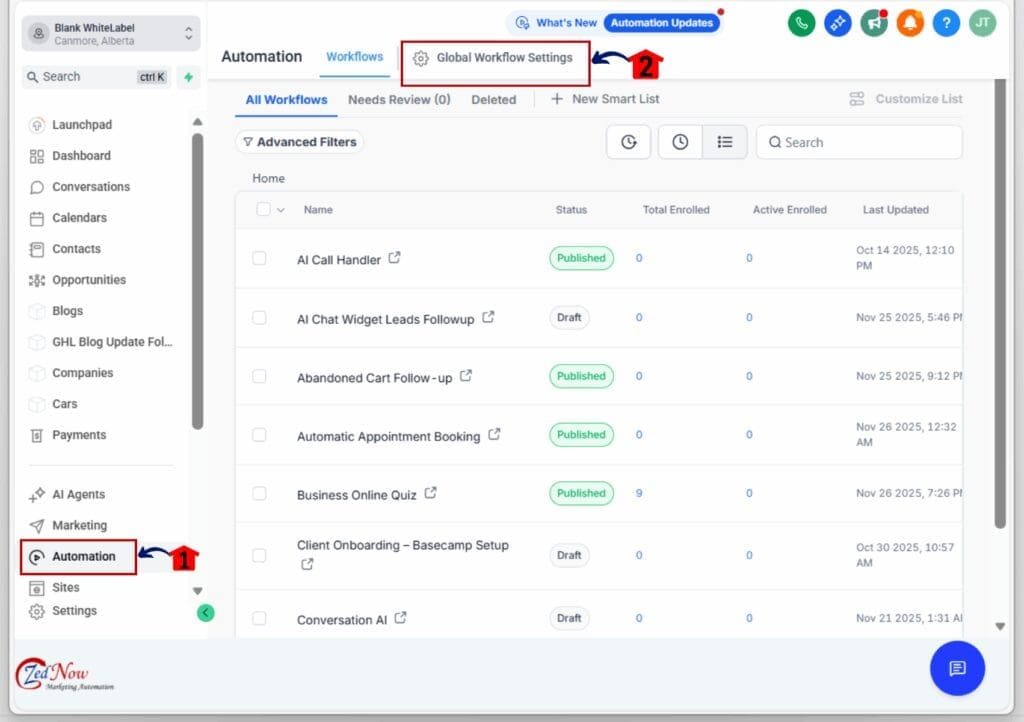Open the Business Online Quiz workflow

pyautogui.click(x=357, y=495)
